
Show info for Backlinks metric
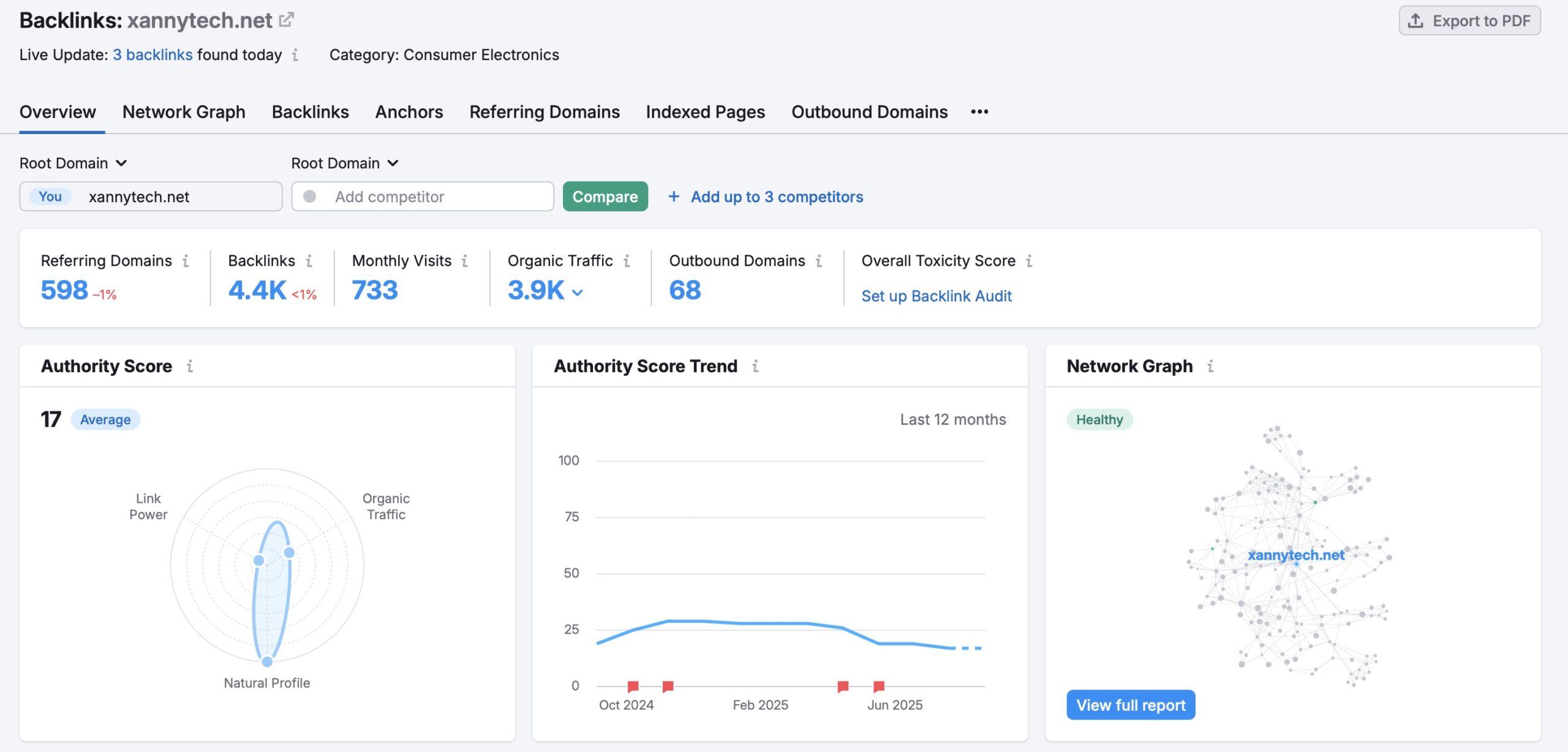(x=309, y=261)
